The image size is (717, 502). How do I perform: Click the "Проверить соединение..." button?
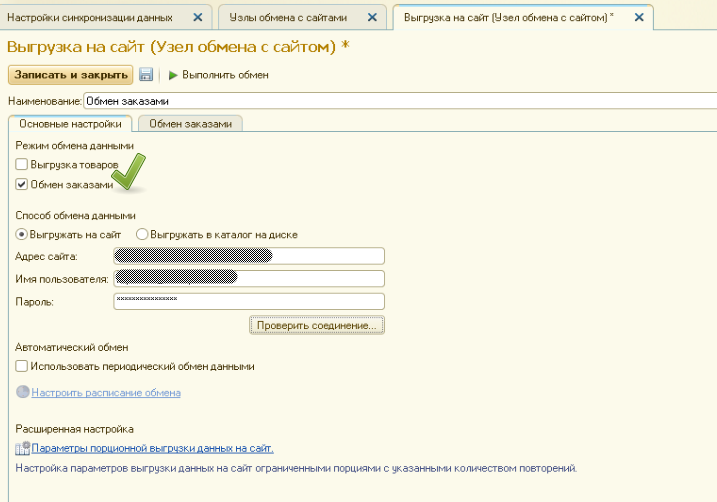pos(316,325)
